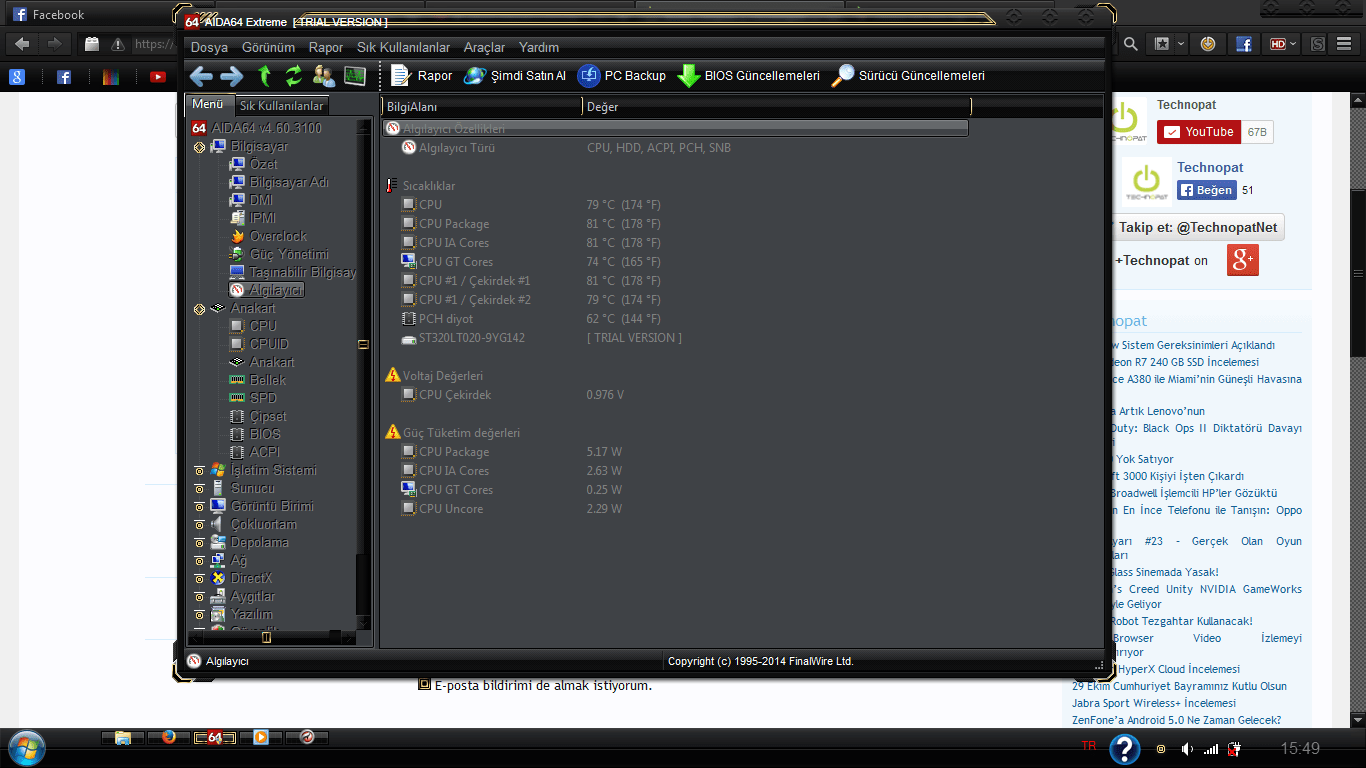Click the Ağ network icon in the tree
This screenshot has width=1366, height=768.
point(218,561)
